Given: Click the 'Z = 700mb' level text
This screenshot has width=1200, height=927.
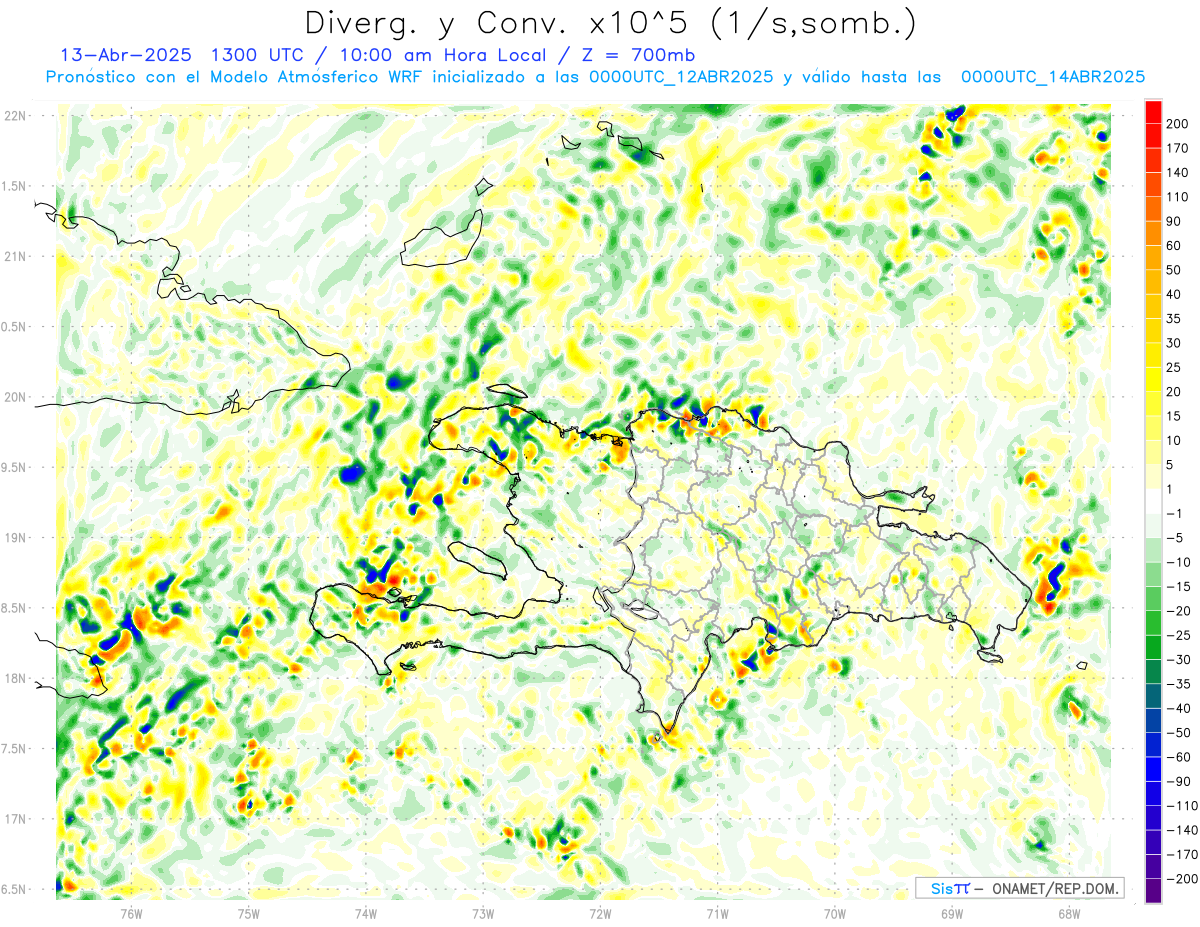Looking at the screenshot, I should click(x=640, y=55).
